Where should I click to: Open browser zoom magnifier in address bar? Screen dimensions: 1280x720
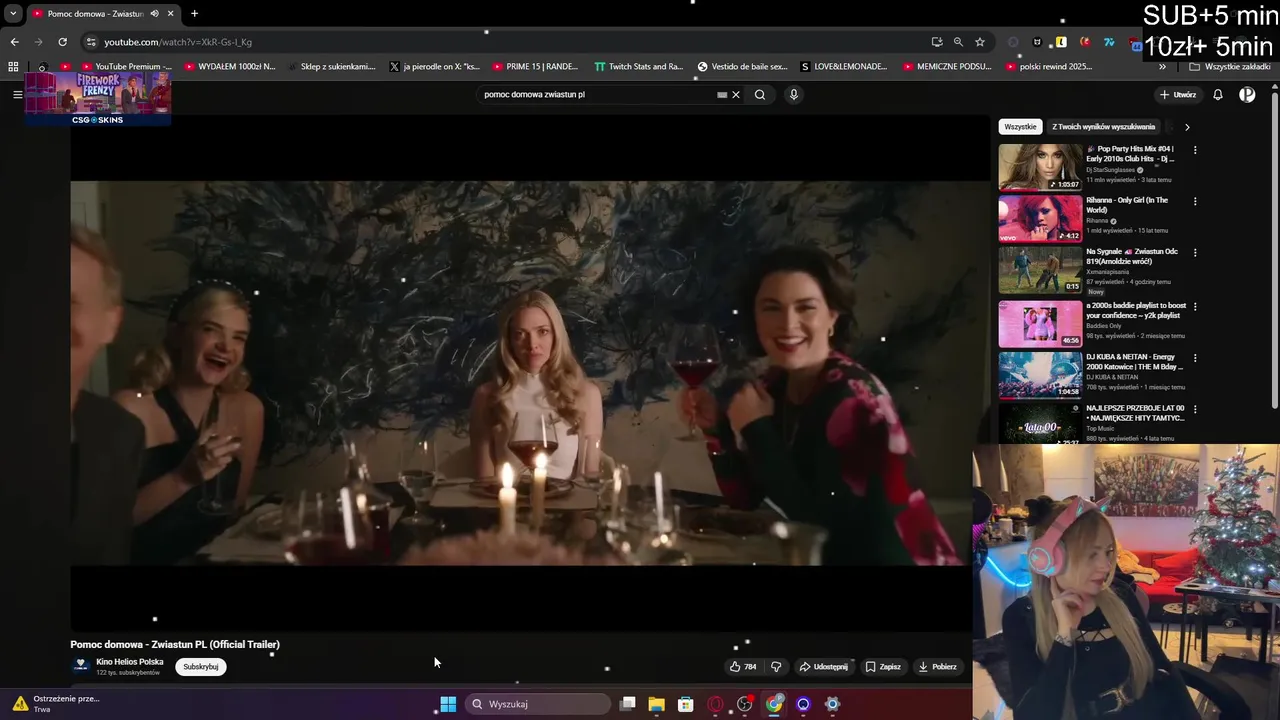pyautogui.click(x=958, y=42)
